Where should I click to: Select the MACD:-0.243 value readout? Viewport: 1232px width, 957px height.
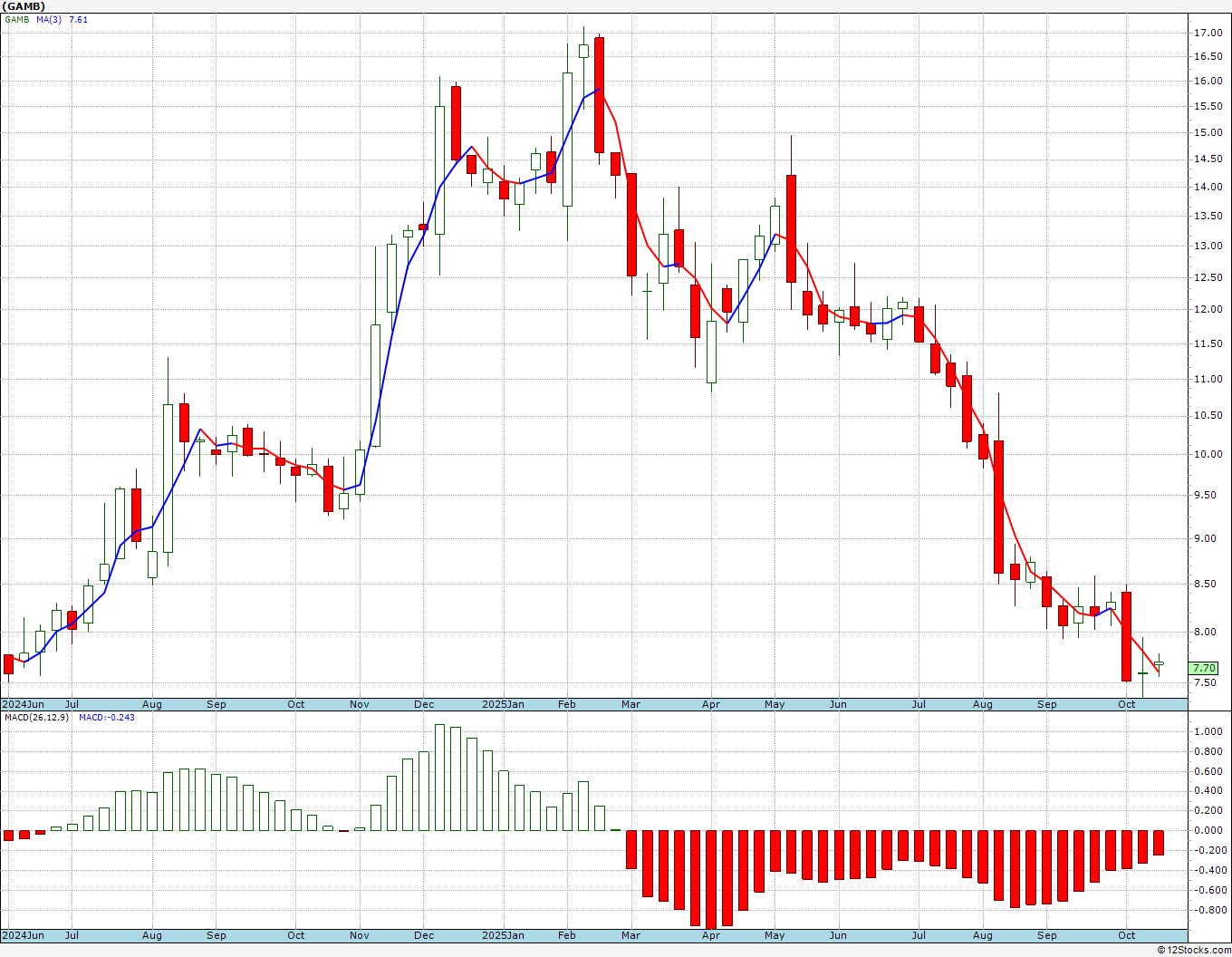click(107, 718)
